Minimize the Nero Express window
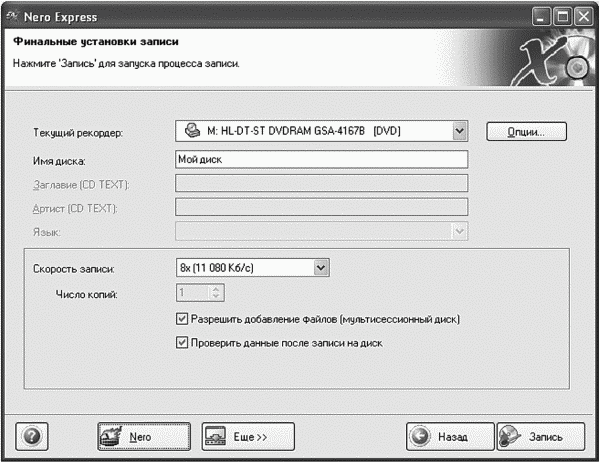Viewport: 600px width, 462px height. 541,17
